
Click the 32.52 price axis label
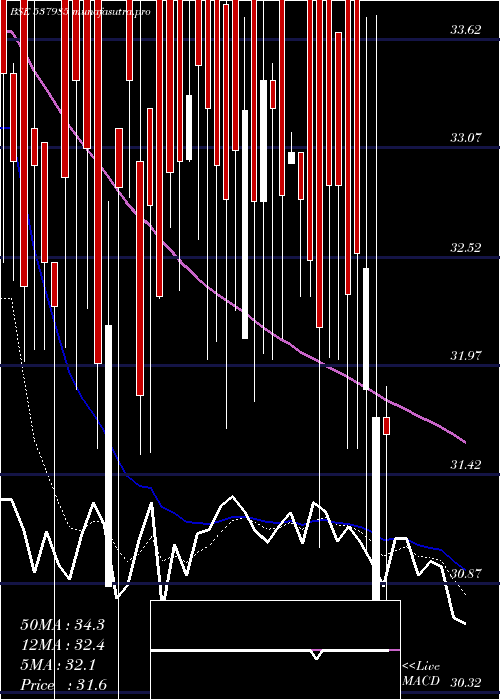pos(466,248)
